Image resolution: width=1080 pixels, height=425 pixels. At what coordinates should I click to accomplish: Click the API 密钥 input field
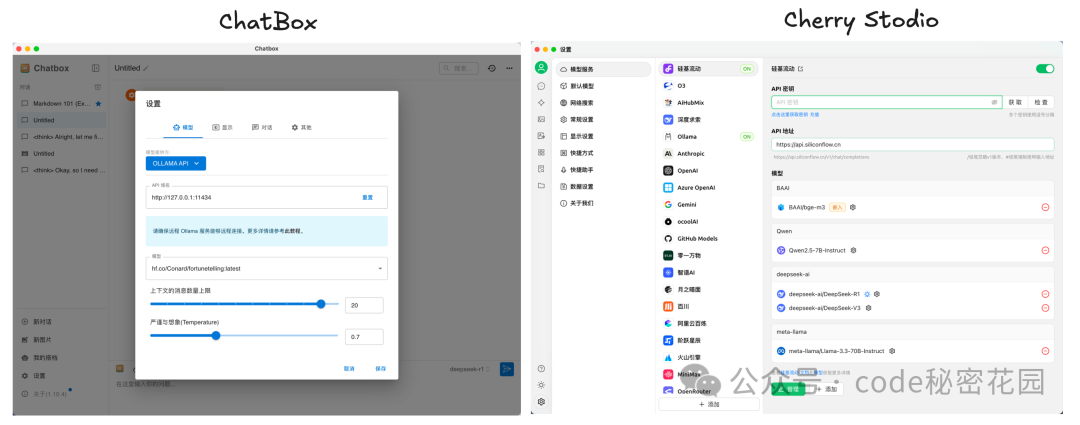886,102
